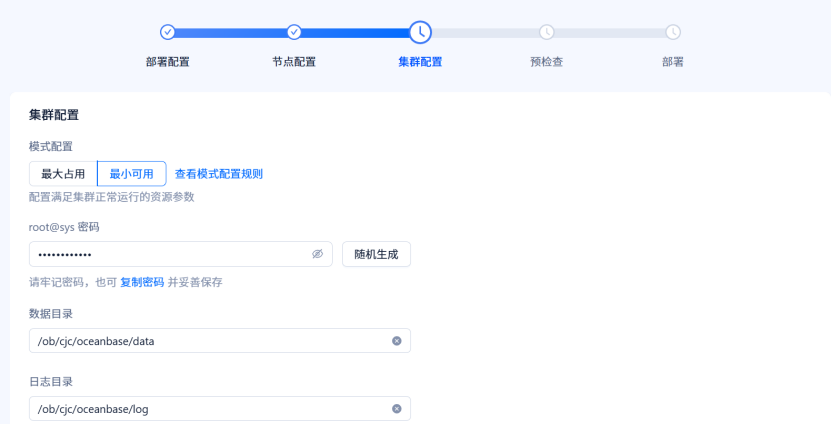Click the 集群配置 current step clock icon

click(x=420, y=32)
